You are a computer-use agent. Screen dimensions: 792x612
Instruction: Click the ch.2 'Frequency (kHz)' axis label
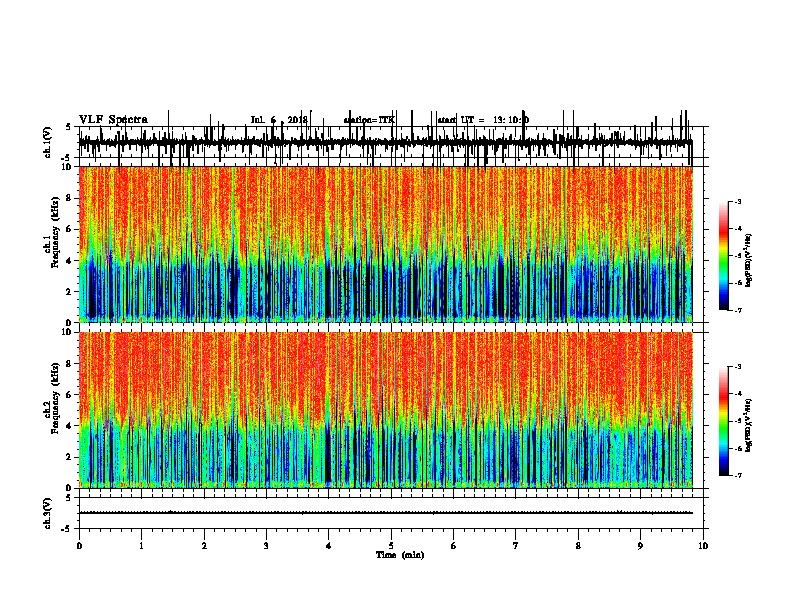[55, 398]
